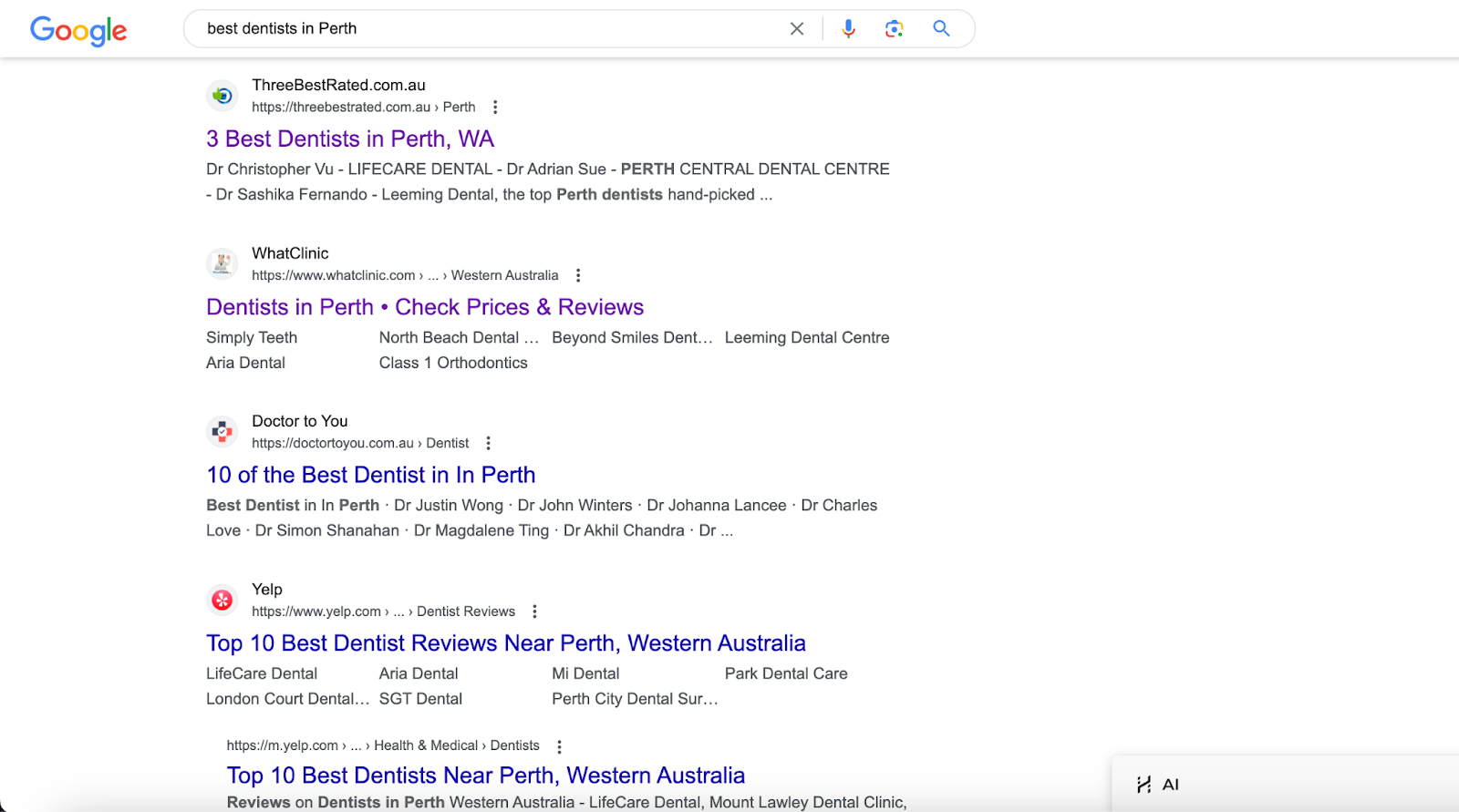Click 'Perth City Dental Sur…' under Yelp
This screenshot has height=812, width=1459.
[635, 699]
